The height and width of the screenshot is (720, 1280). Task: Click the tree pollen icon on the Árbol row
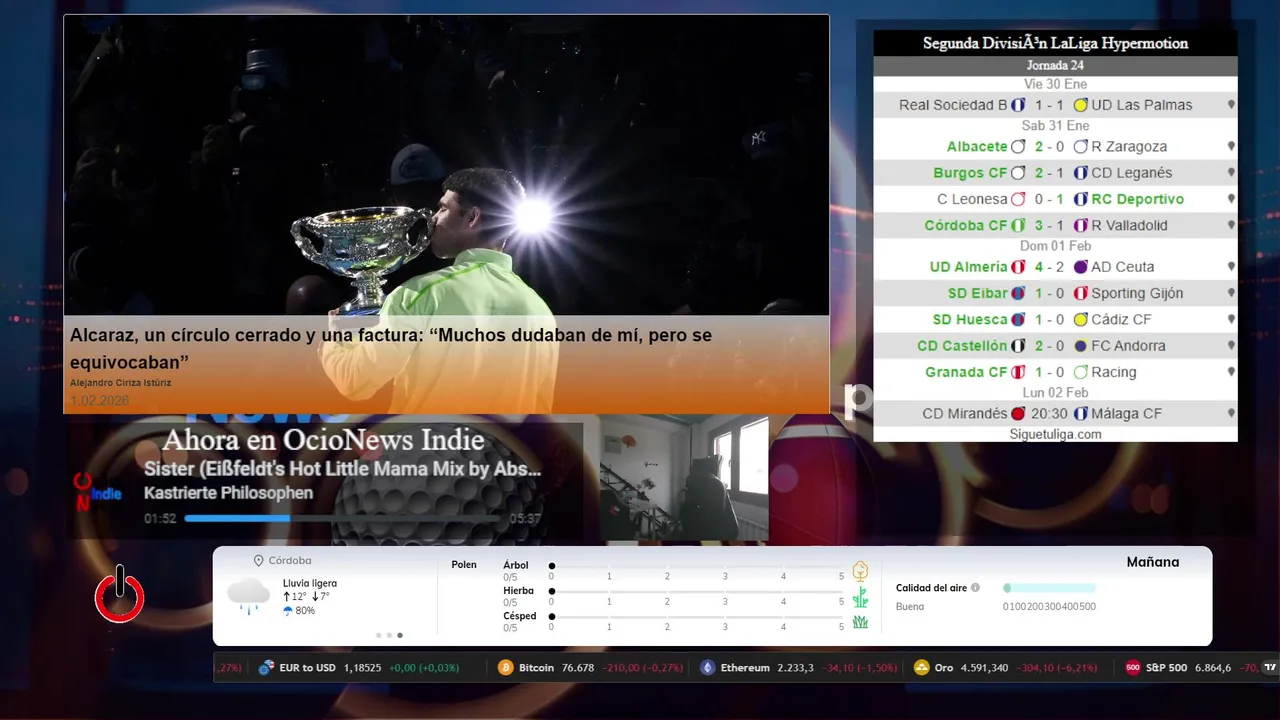[860, 571]
